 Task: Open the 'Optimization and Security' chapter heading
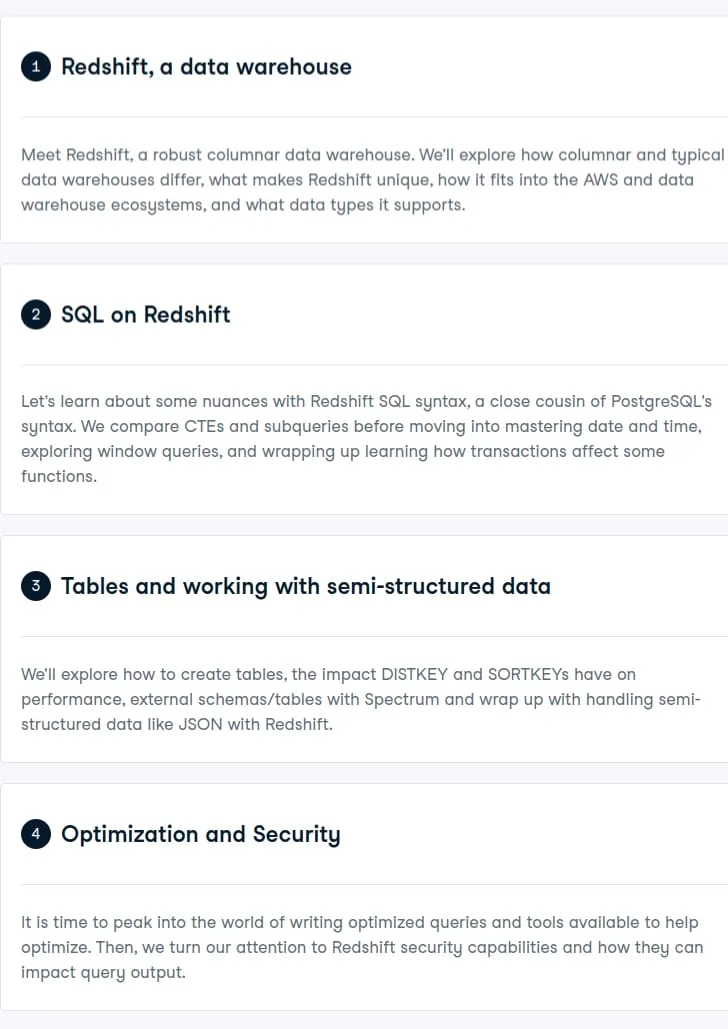pos(201,834)
